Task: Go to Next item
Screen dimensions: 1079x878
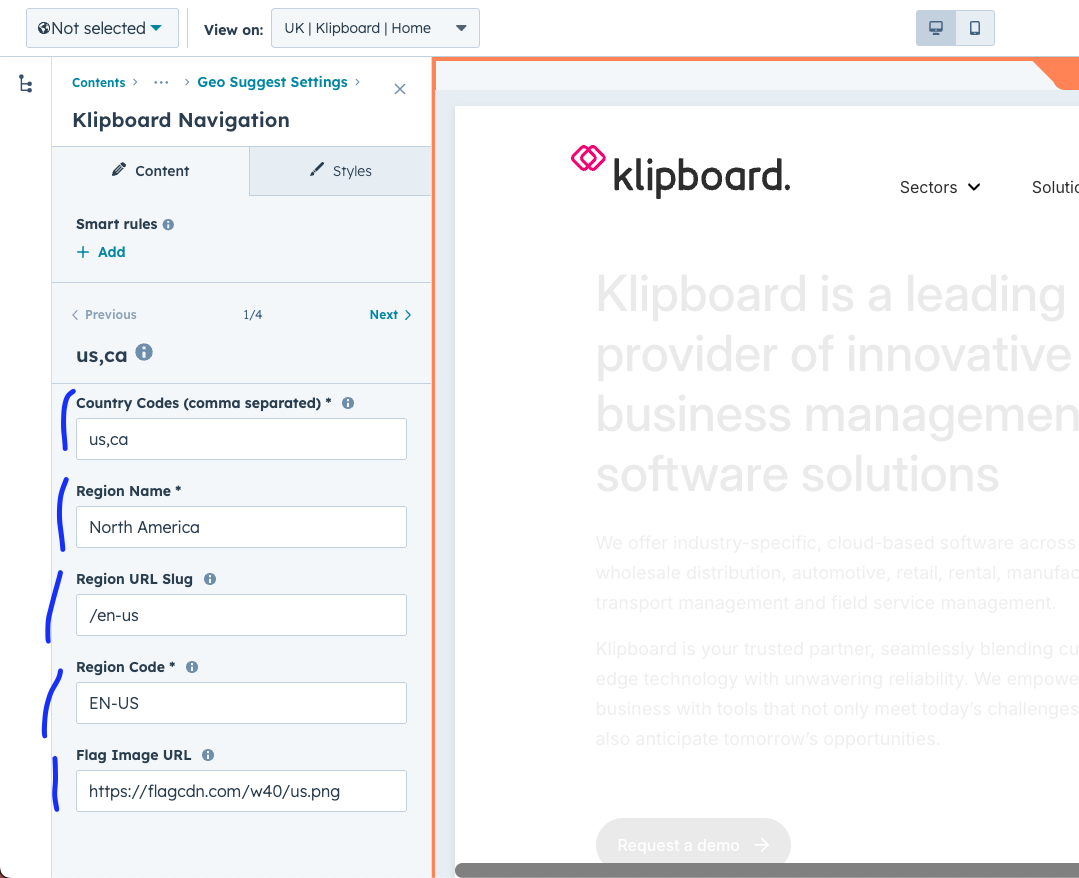Action: coord(390,314)
